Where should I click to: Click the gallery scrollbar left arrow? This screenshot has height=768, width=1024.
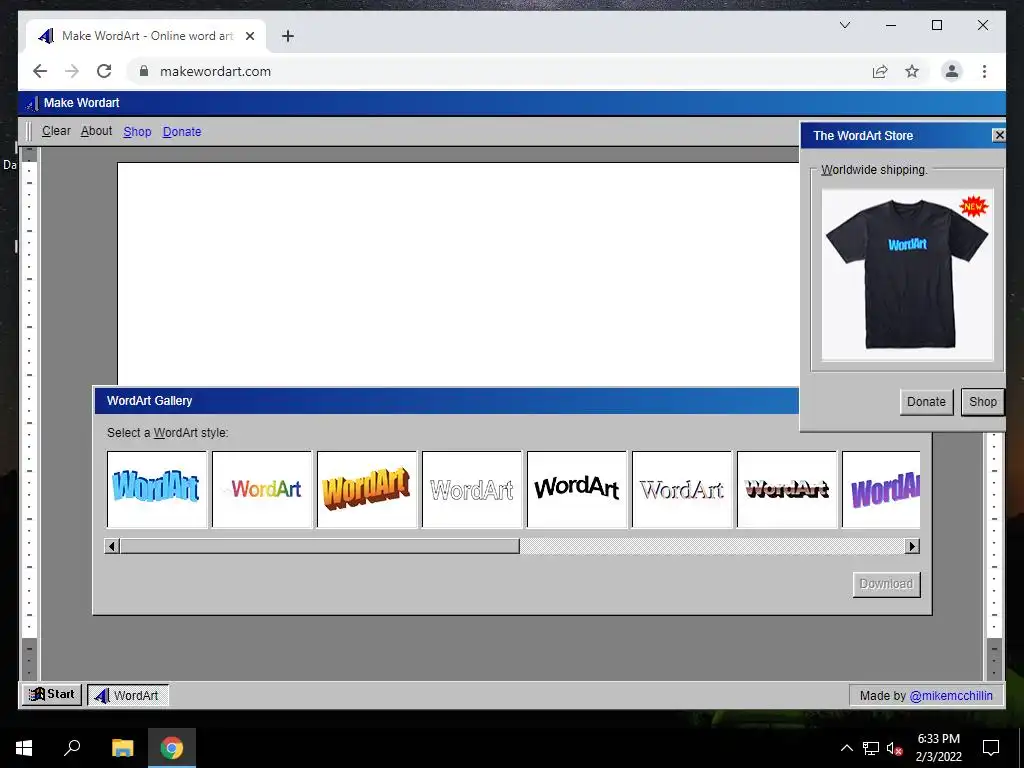[112, 546]
